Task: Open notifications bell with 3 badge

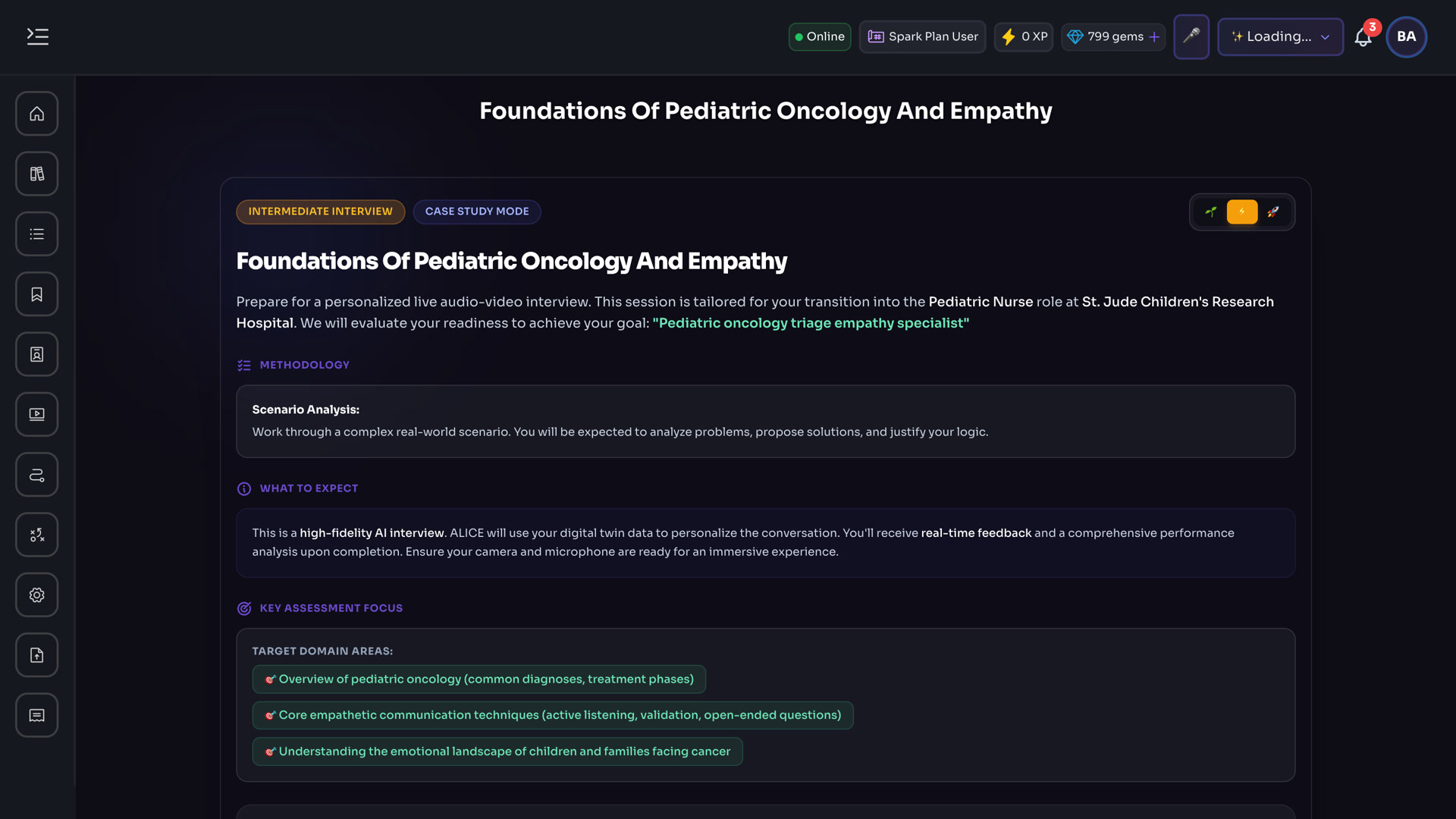Action: (x=1363, y=37)
